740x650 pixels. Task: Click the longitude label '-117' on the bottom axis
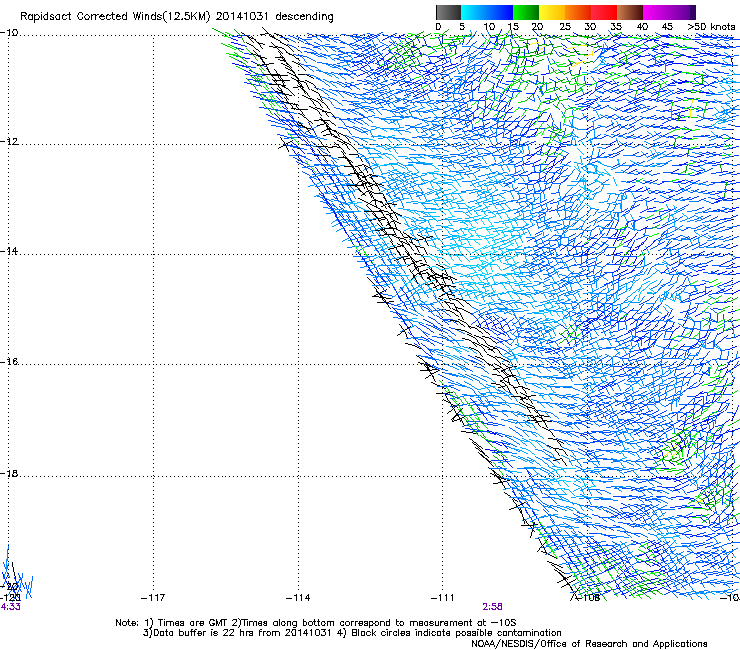coord(153,598)
